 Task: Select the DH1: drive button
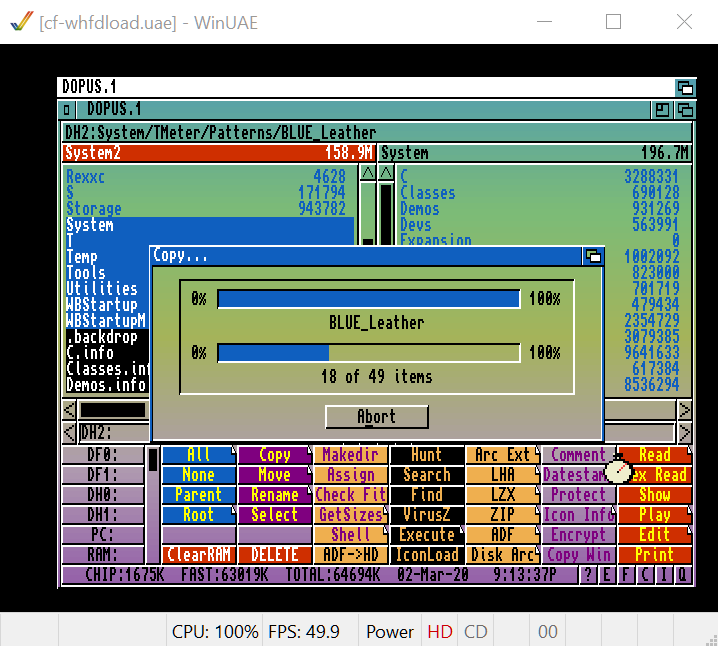103,515
